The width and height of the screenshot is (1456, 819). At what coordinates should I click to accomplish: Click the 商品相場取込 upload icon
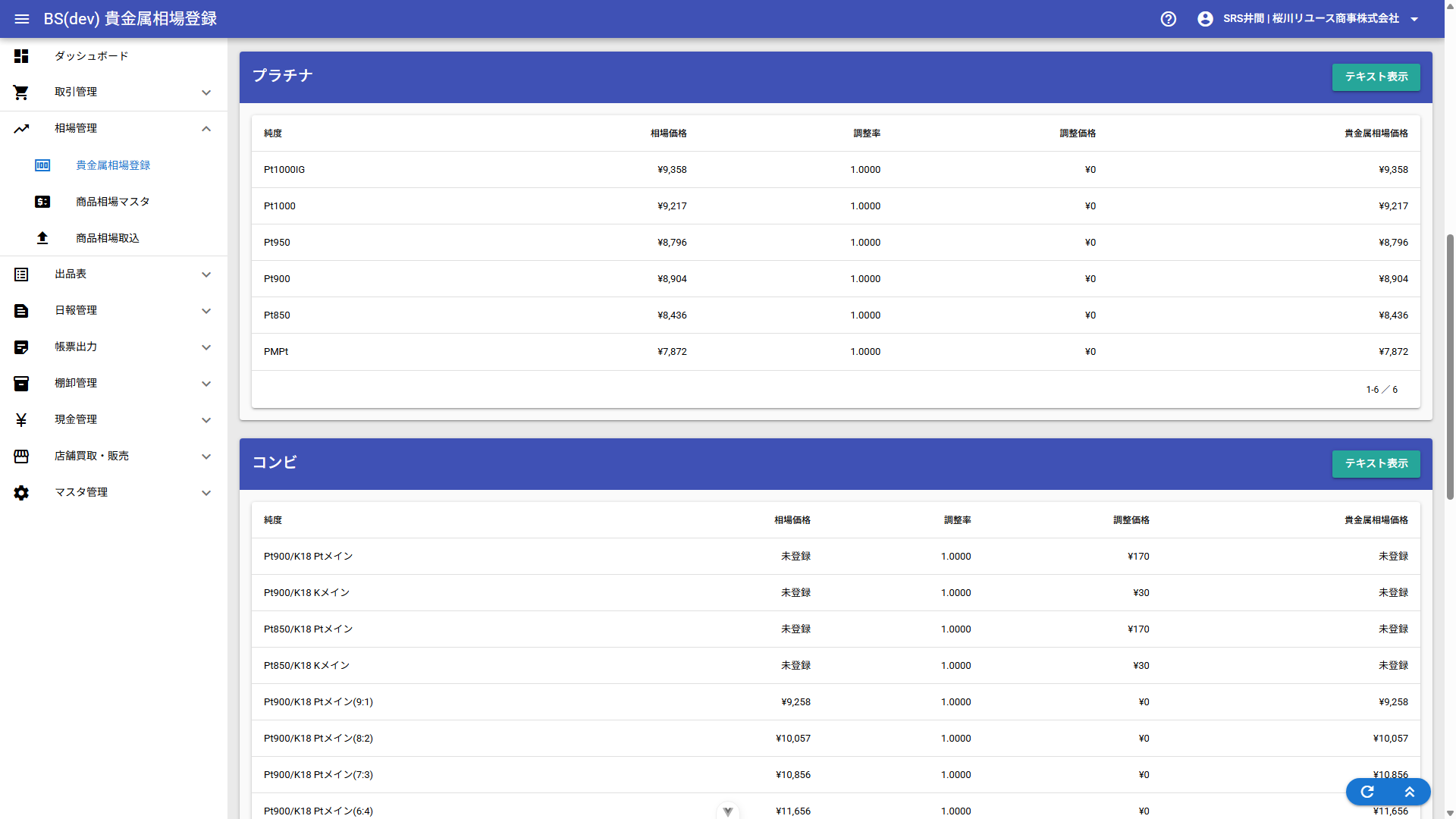tap(42, 238)
